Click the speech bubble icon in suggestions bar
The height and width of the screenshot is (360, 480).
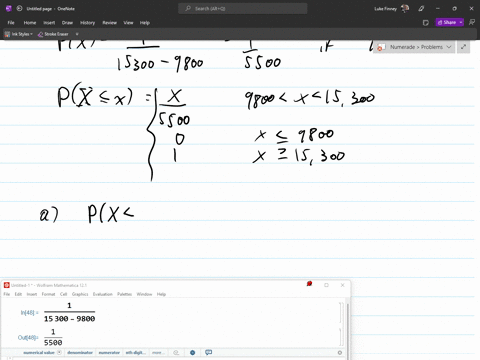pos(208,352)
